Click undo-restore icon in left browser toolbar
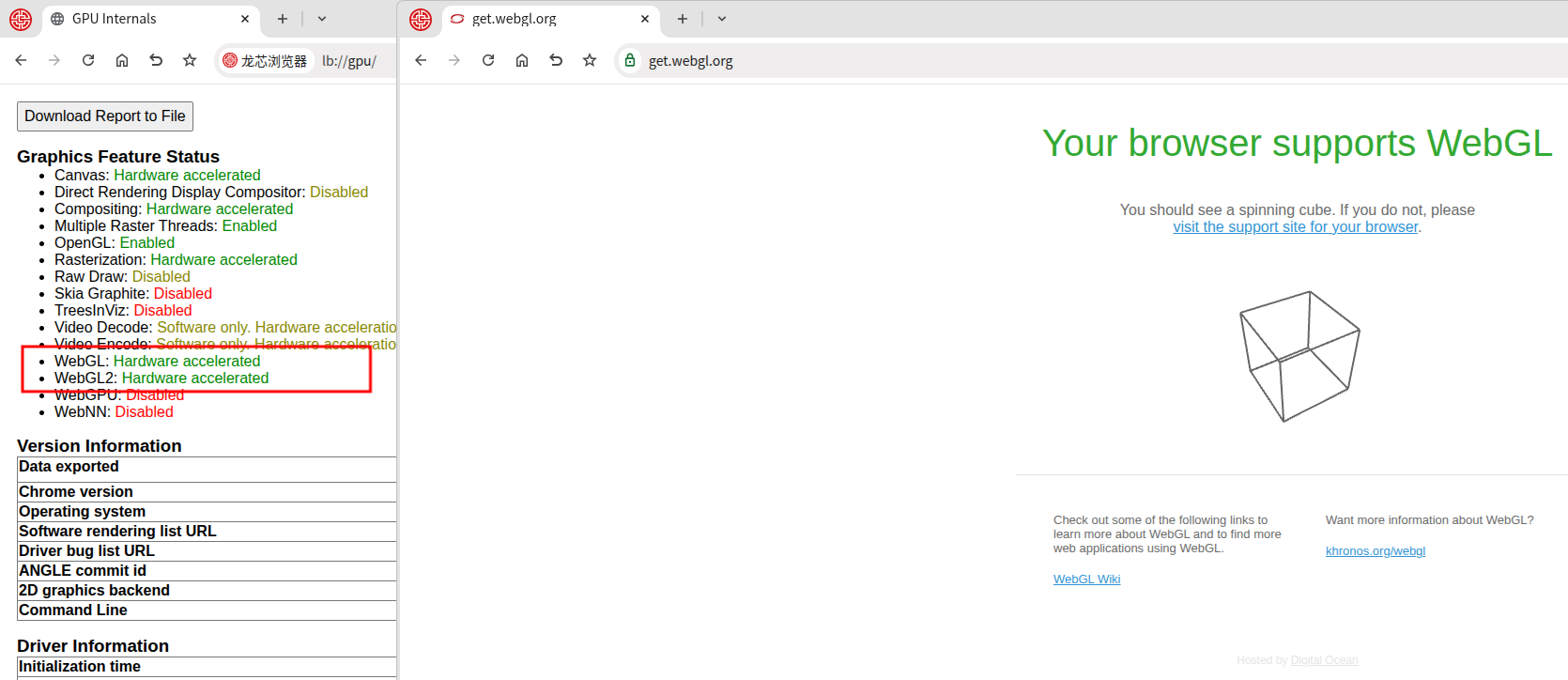This screenshot has width=1568, height=680. click(x=156, y=60)
